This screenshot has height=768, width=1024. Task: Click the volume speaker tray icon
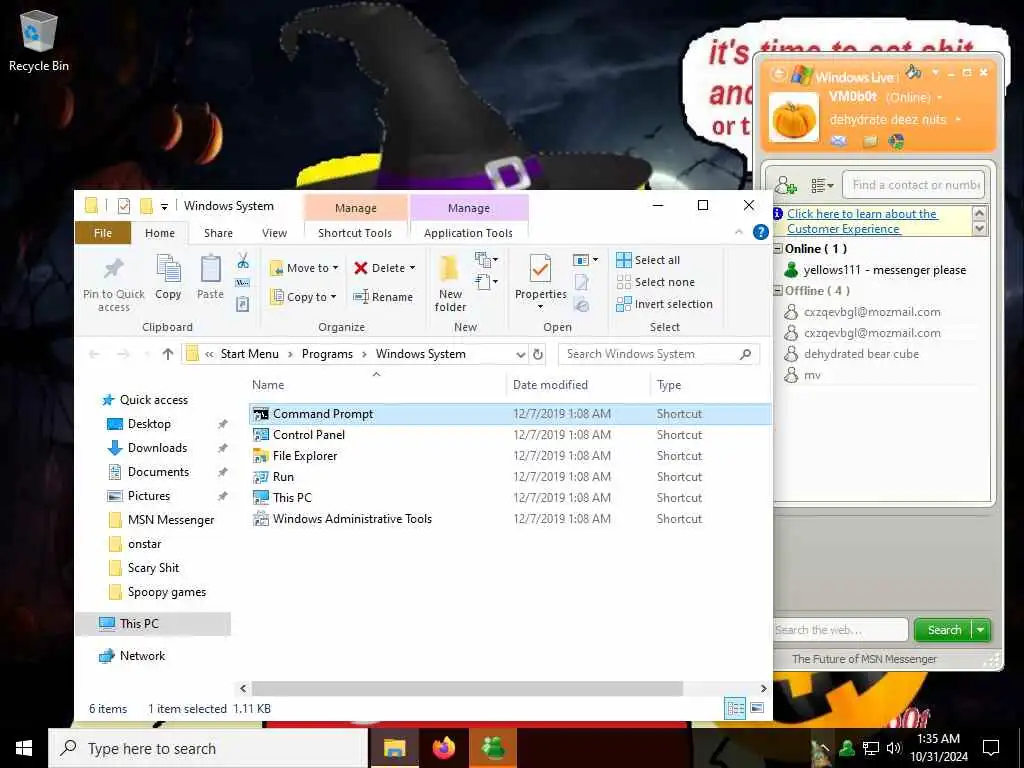894,748
